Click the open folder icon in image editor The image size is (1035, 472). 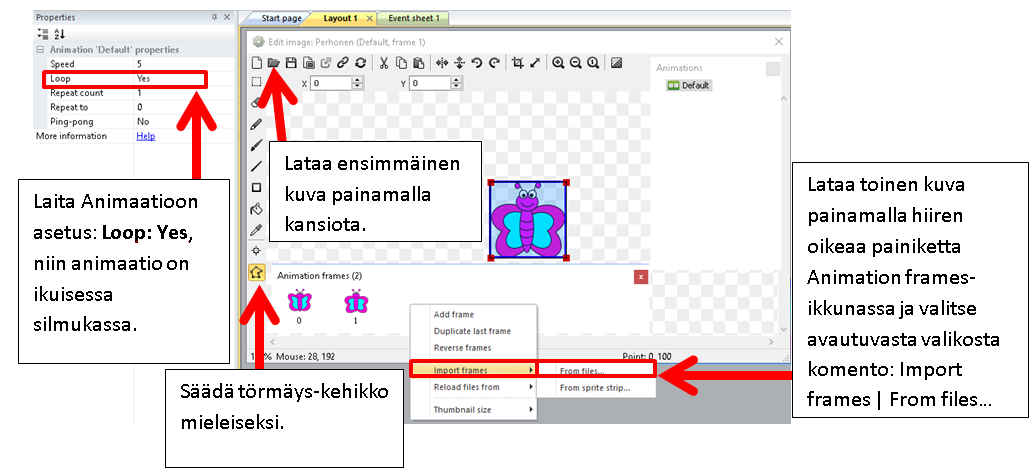point(273,62)
